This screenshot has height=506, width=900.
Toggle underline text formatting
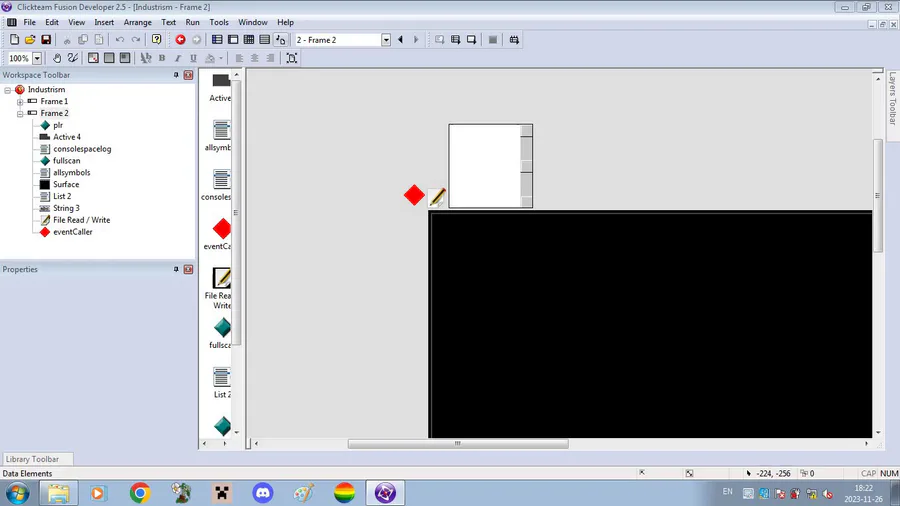point(193,58)
